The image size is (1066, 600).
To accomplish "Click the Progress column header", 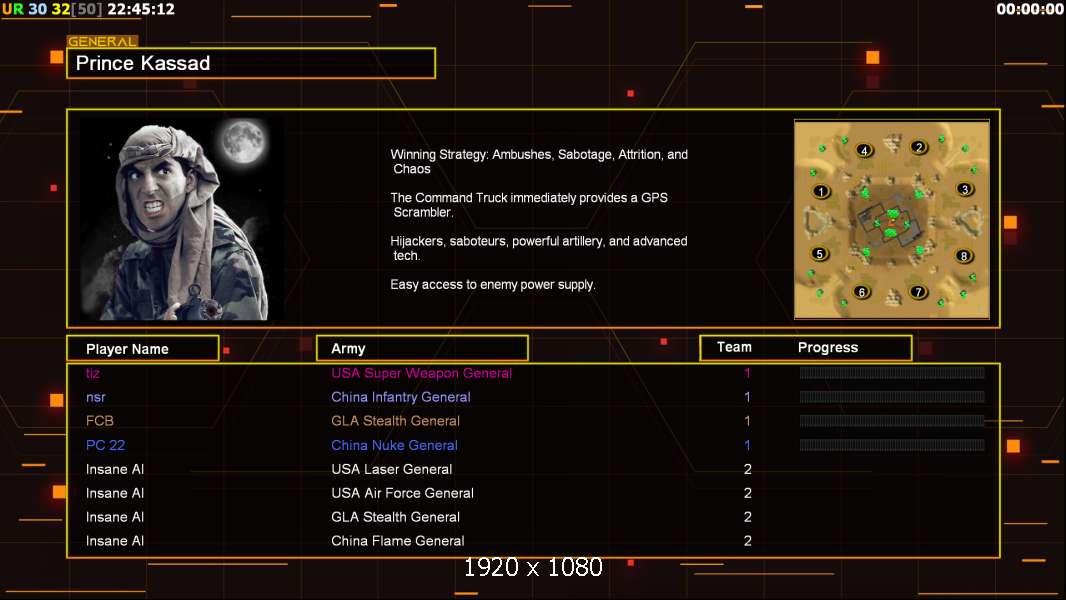I will pyautogui.click(x=828, y=347).
